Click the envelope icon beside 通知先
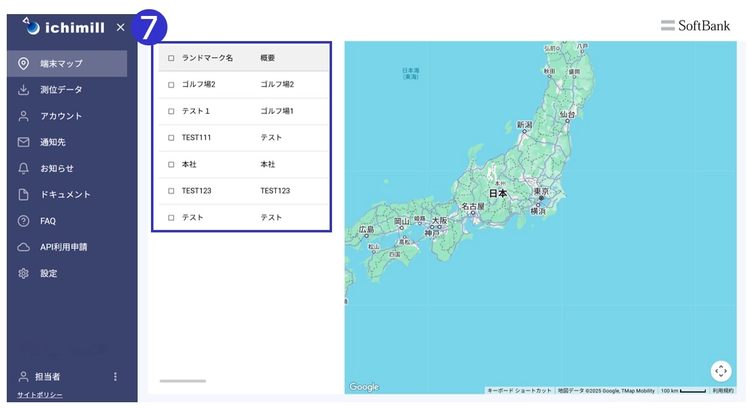750x409 pixels. 23,142
